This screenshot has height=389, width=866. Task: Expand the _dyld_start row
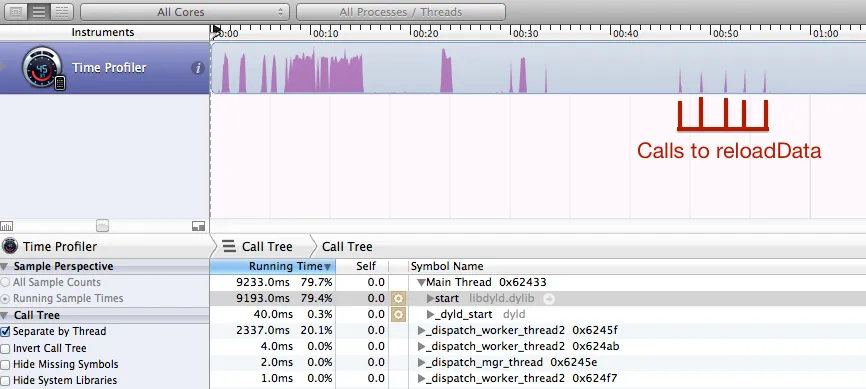(x=431, y=314)
